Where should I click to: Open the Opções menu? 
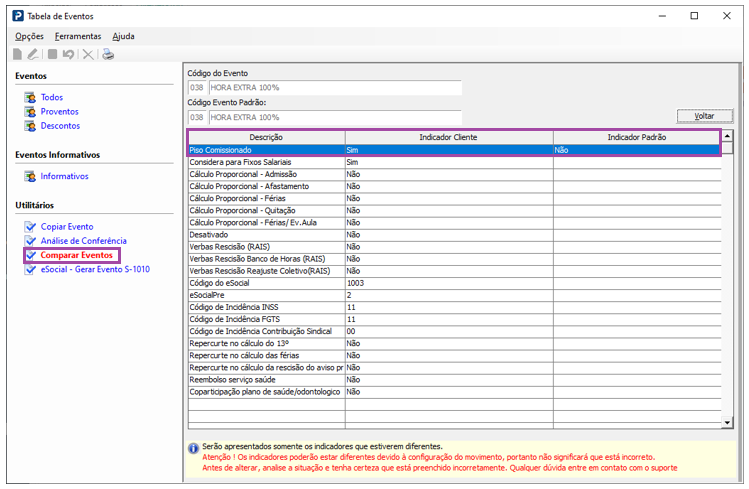point(29,36)
